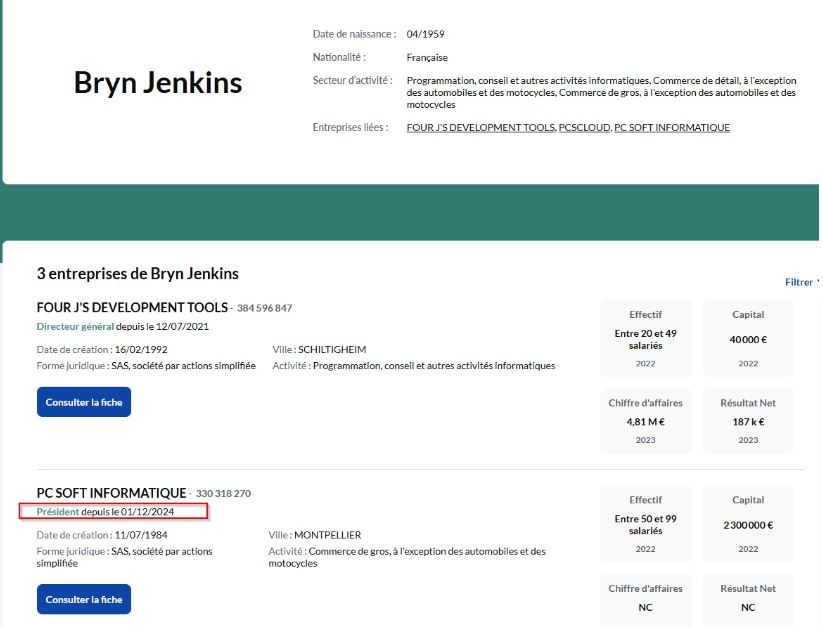Follow PC SOFT INFORMATIQUE link in Entreprises liées
823x630 pixels.
(671, 128)
